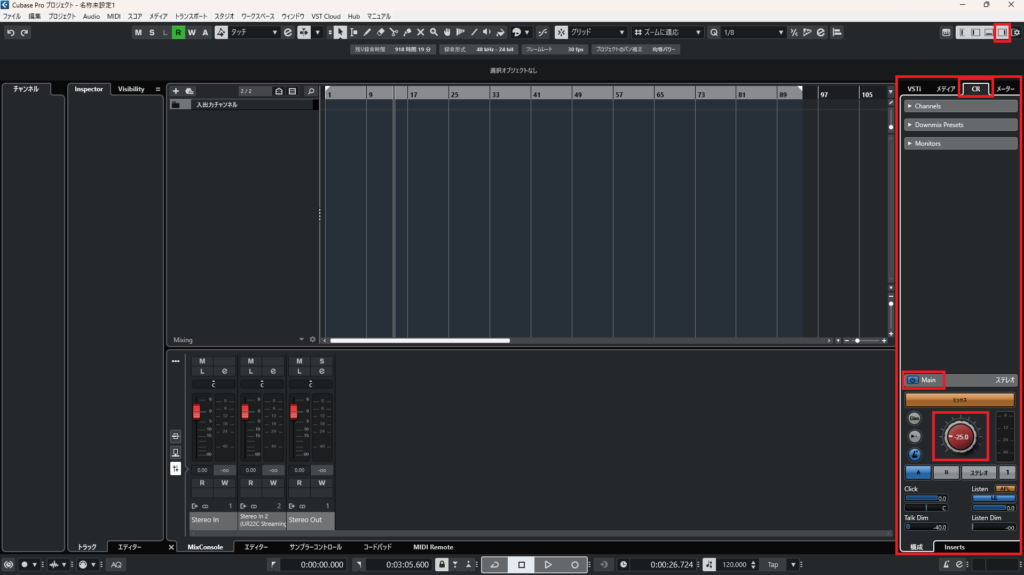Open the track list settings gear
The height and width of the screenshot is (575, 1024).
[x=312, y=340]
